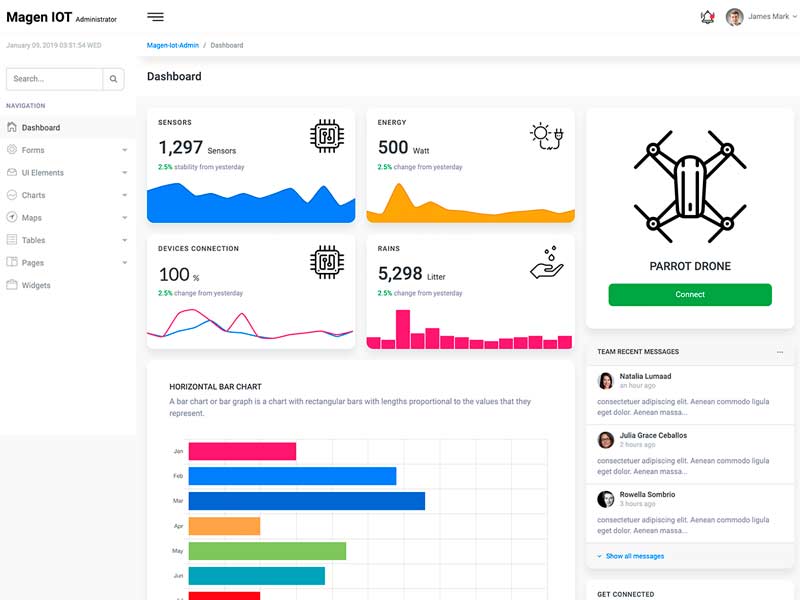This screenshot has height=600, width=800.
Task: Expand the Charts submenu arrow
Action: coord(124,195)
